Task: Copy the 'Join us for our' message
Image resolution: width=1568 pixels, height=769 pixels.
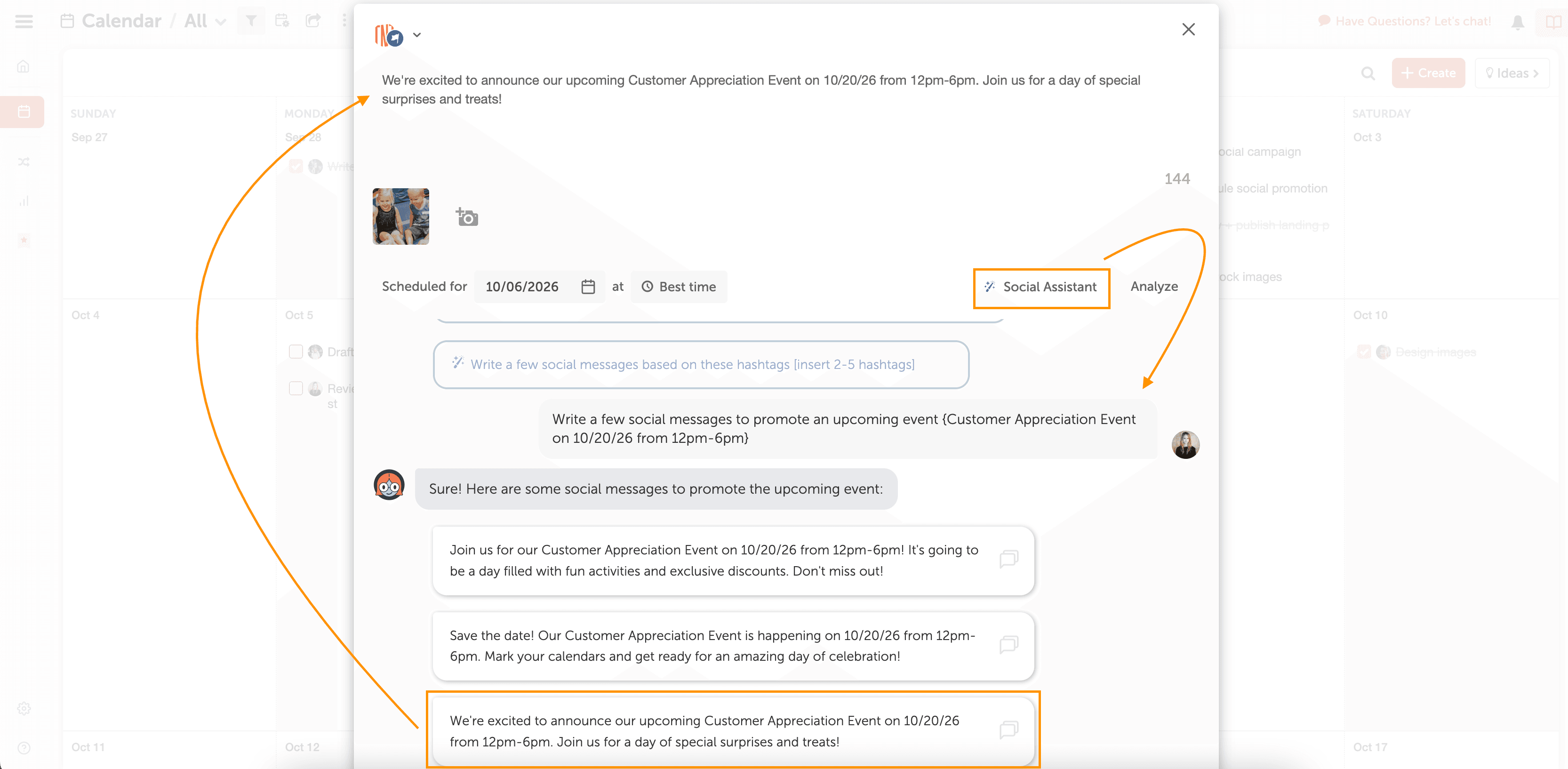Action: (x=1008, y=559)
